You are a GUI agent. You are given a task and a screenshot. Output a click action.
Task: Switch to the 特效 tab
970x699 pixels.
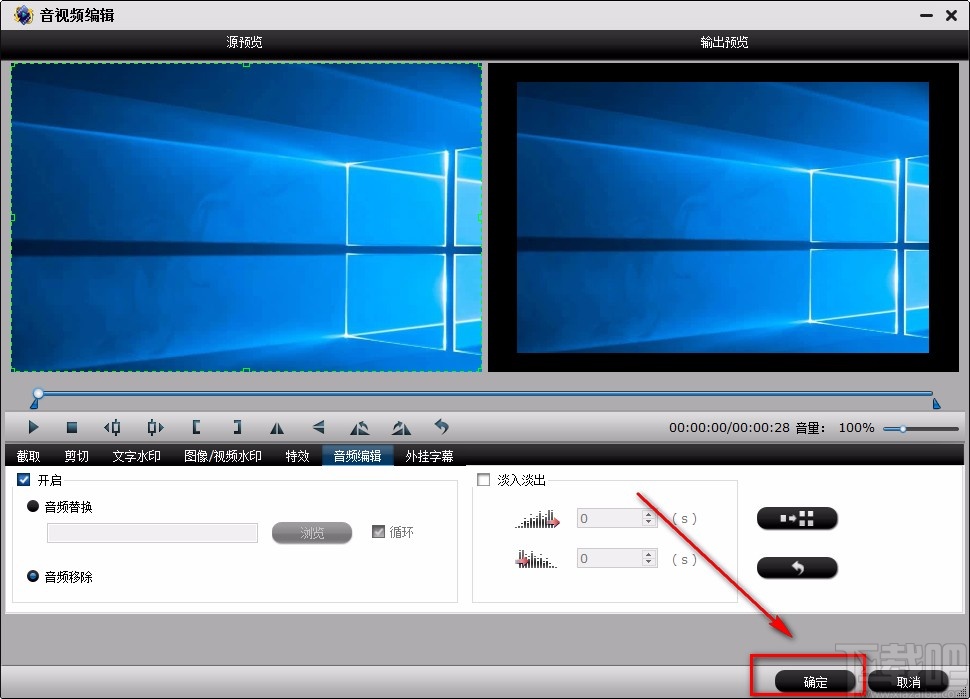(297, 455)
